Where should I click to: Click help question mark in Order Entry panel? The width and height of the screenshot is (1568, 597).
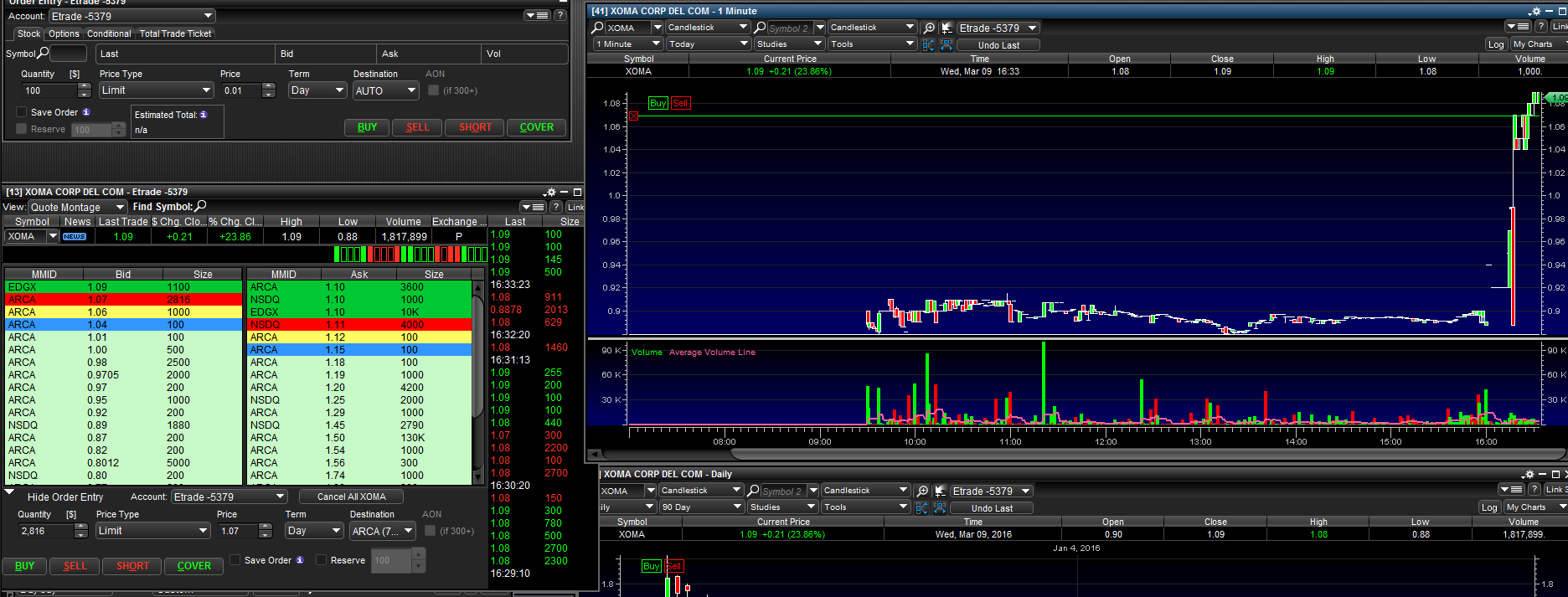tap(560, 15)
